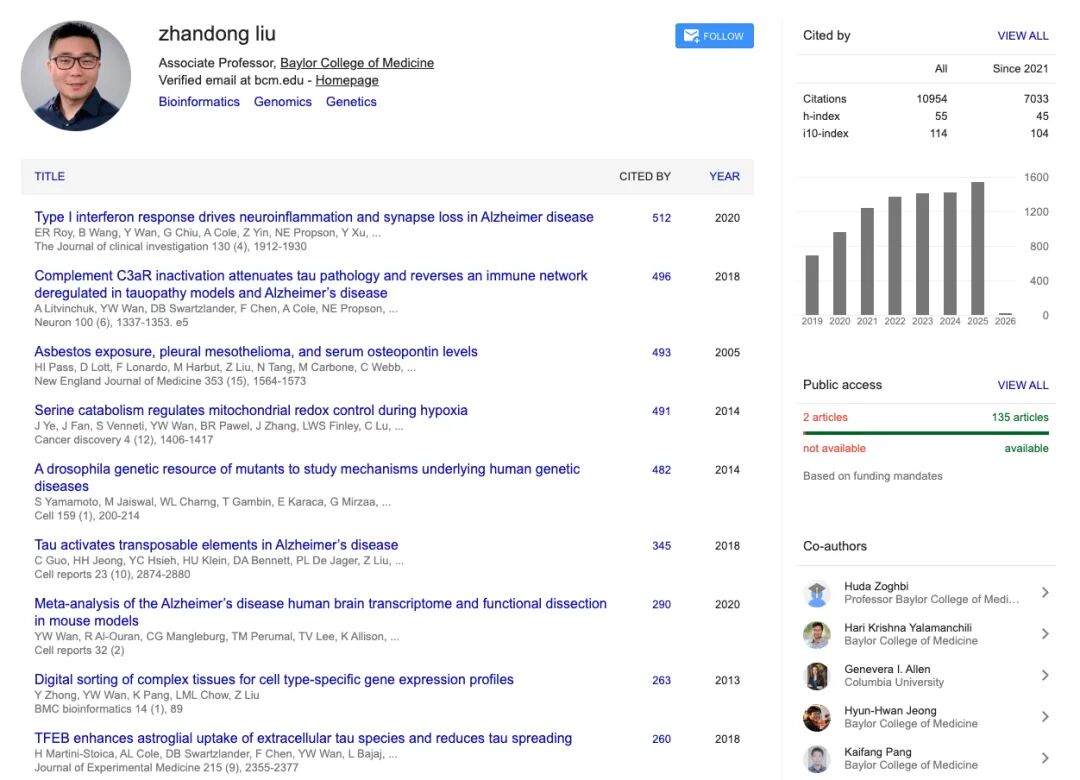Expand Hari Krishna Yalamanchili chevron arrow

tap(1045, 634)
